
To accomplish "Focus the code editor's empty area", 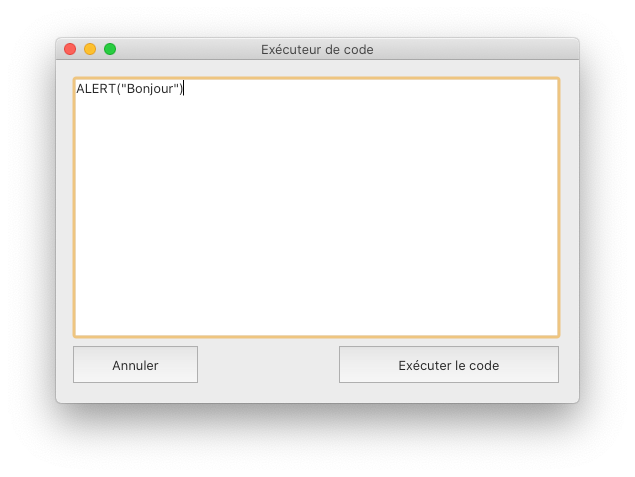I will 316,215.
